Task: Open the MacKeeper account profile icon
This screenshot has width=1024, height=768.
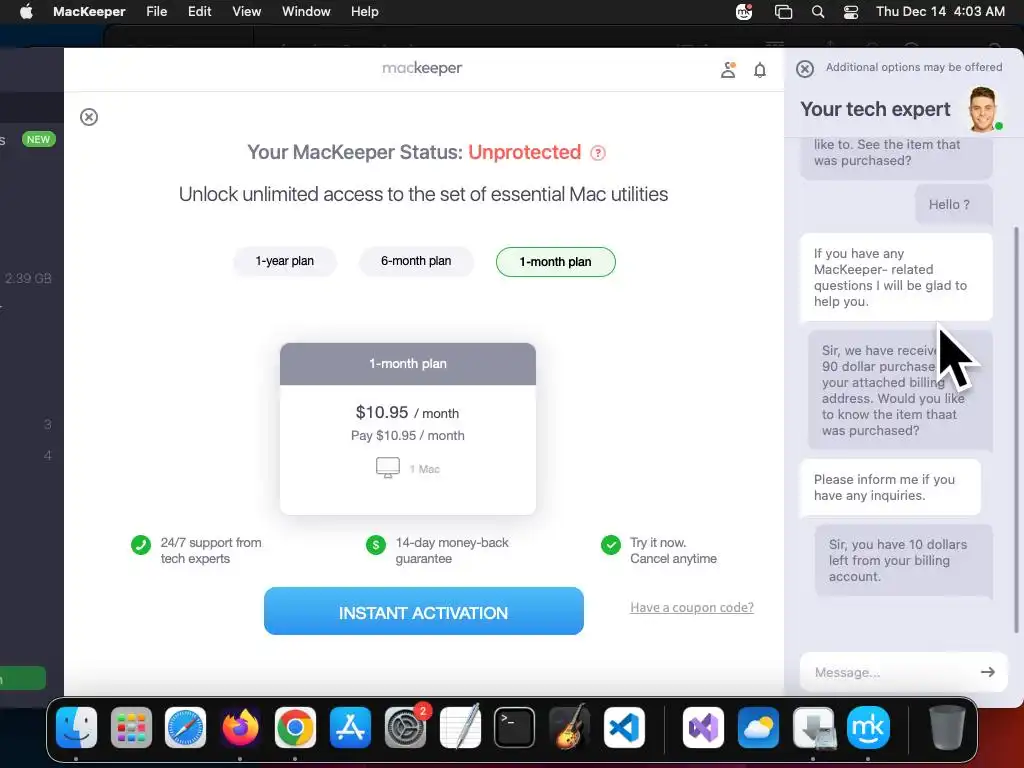Action: tap(728, 70)
